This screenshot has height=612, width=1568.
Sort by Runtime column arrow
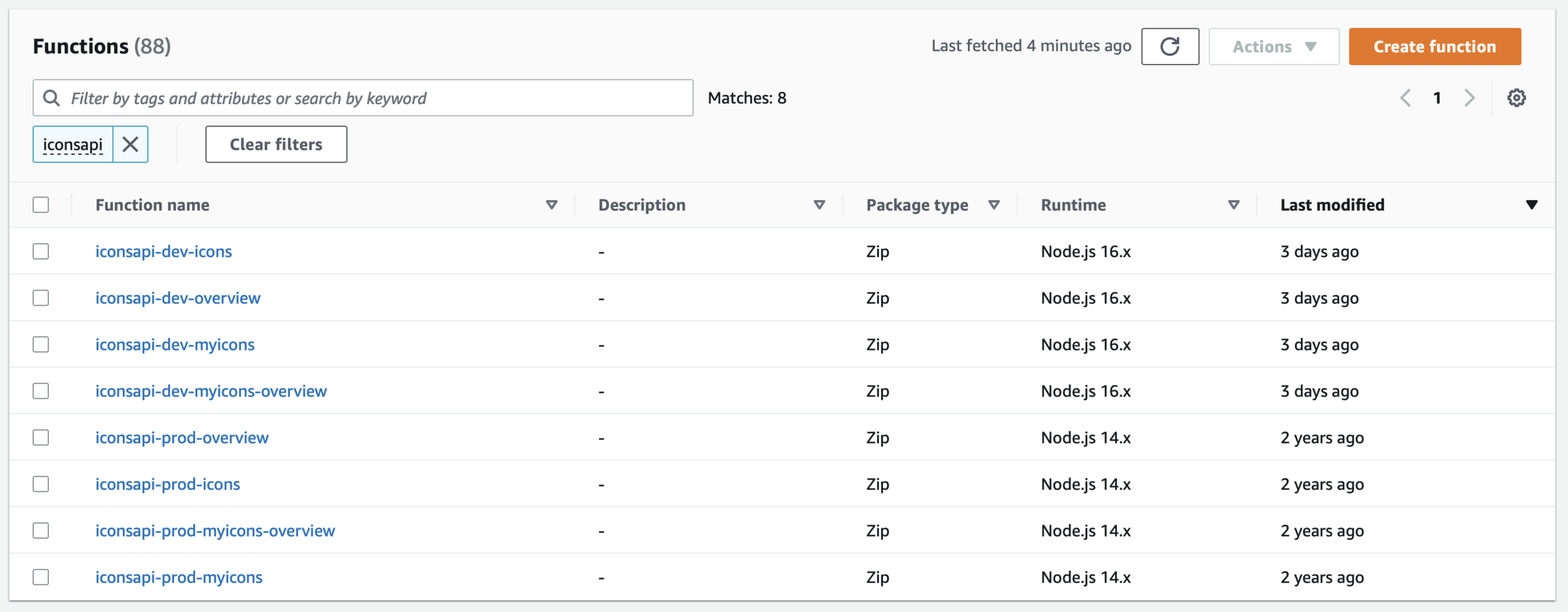[1233, 205]
